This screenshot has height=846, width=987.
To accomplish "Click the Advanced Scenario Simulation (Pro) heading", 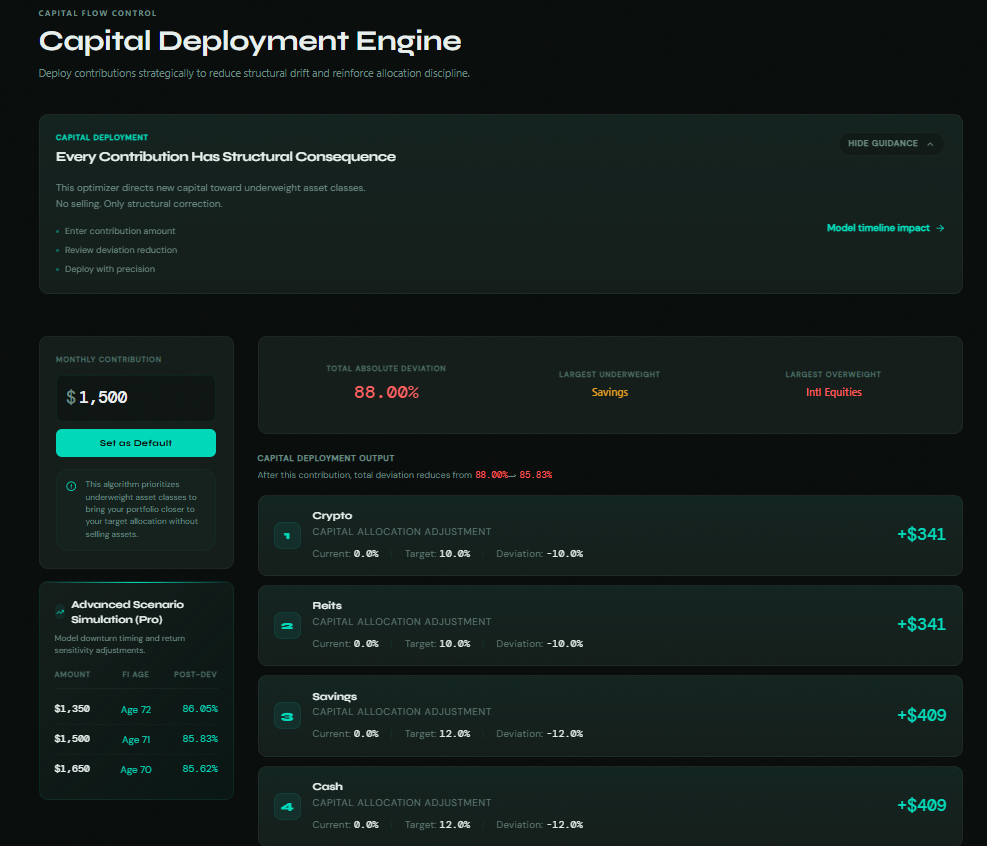I will point(127,612).
